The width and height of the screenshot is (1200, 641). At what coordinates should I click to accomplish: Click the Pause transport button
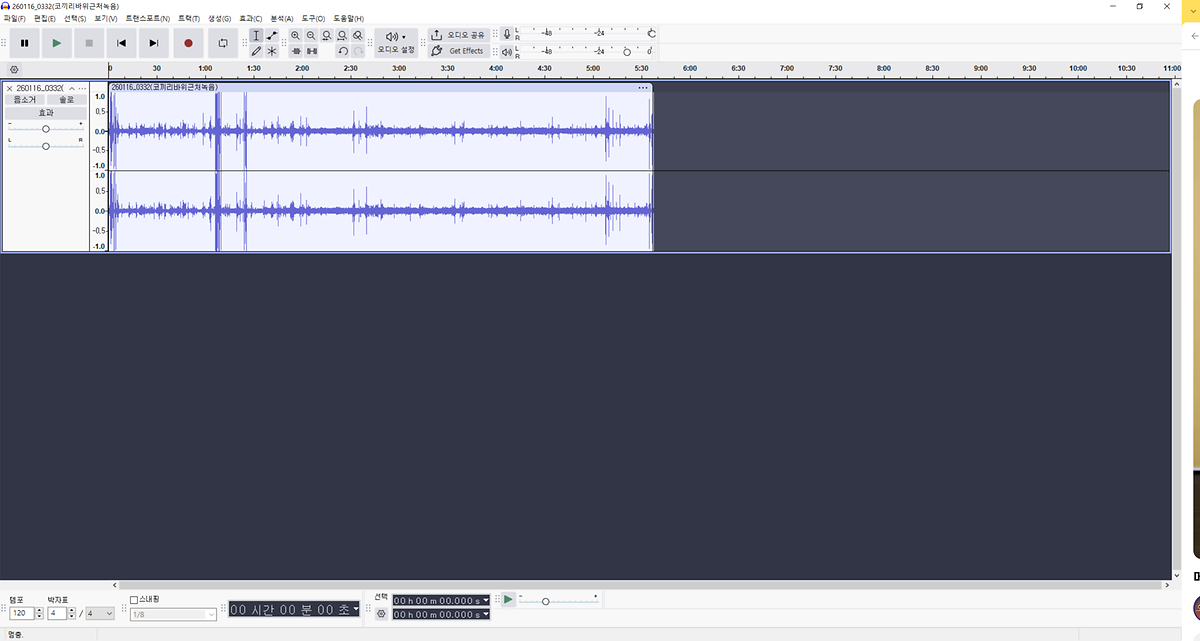tap(24, 43)
